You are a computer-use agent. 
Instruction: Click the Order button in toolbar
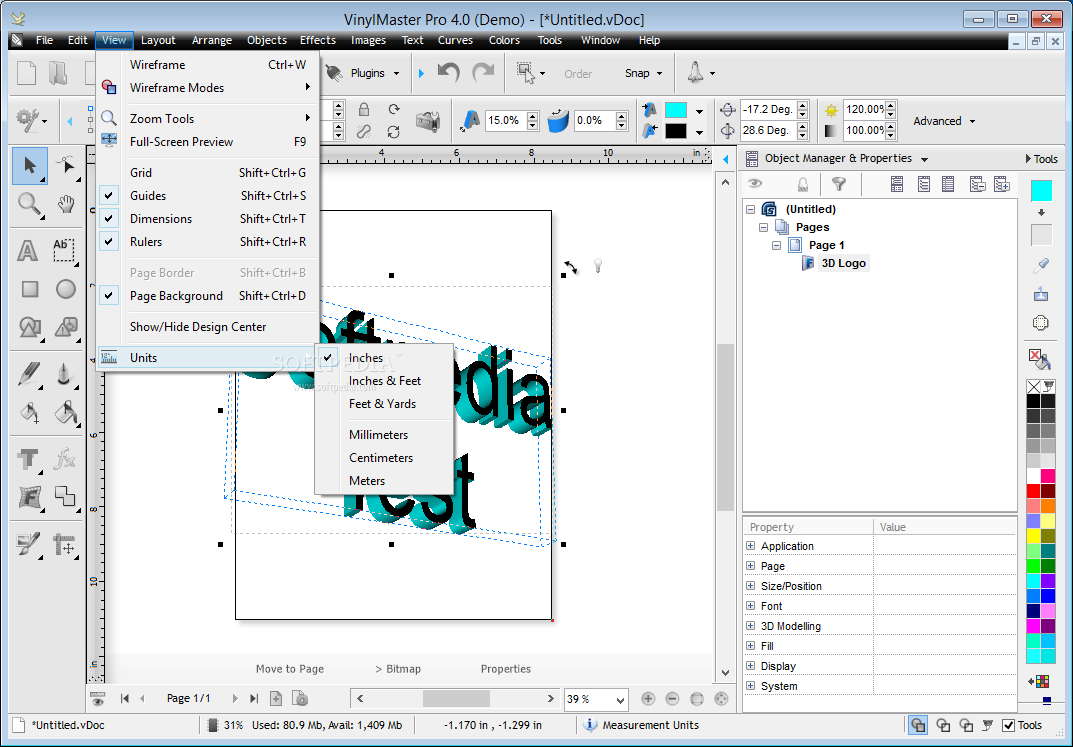[578, 74]
